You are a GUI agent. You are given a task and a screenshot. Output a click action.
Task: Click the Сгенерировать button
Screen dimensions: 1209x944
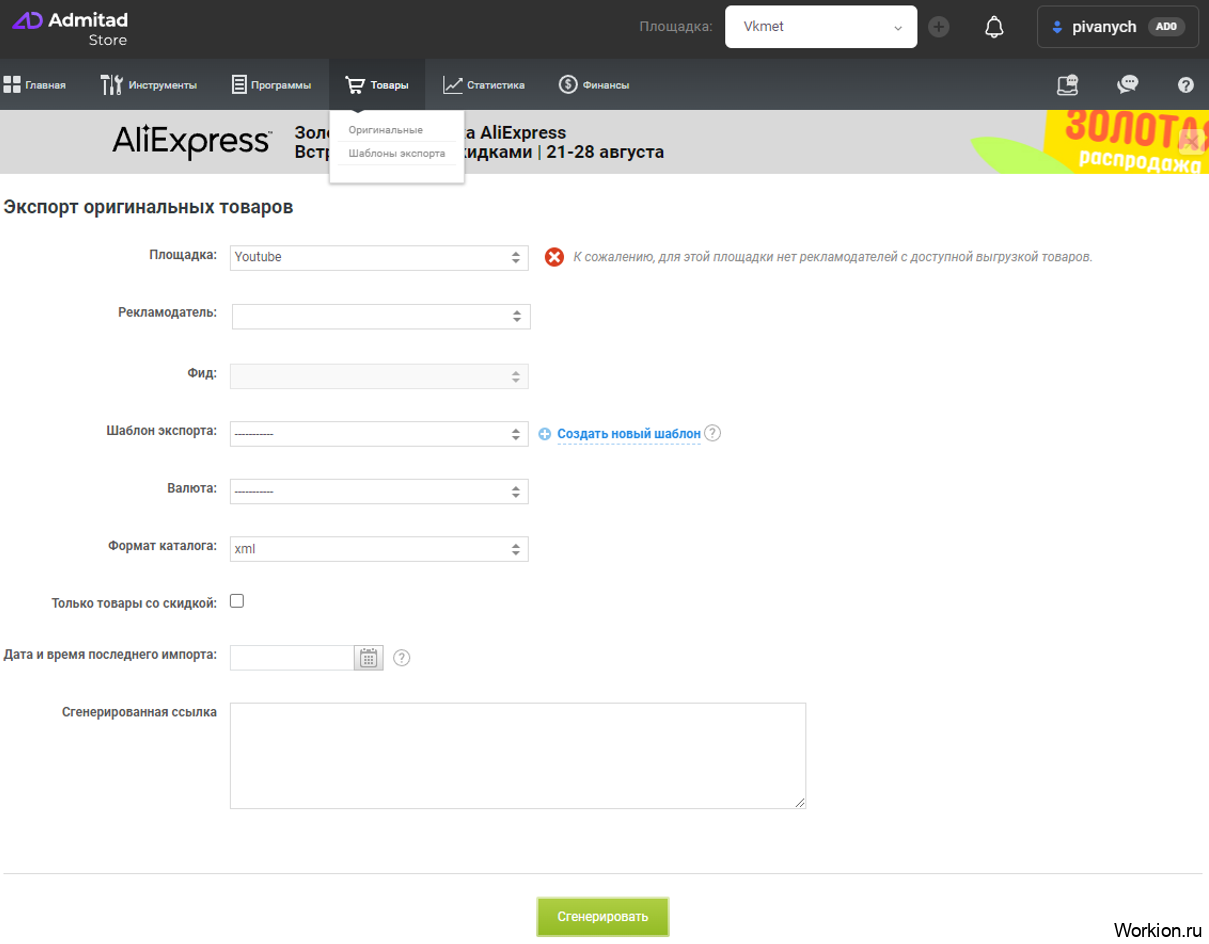pyautogui.click(x=603, y=916)
